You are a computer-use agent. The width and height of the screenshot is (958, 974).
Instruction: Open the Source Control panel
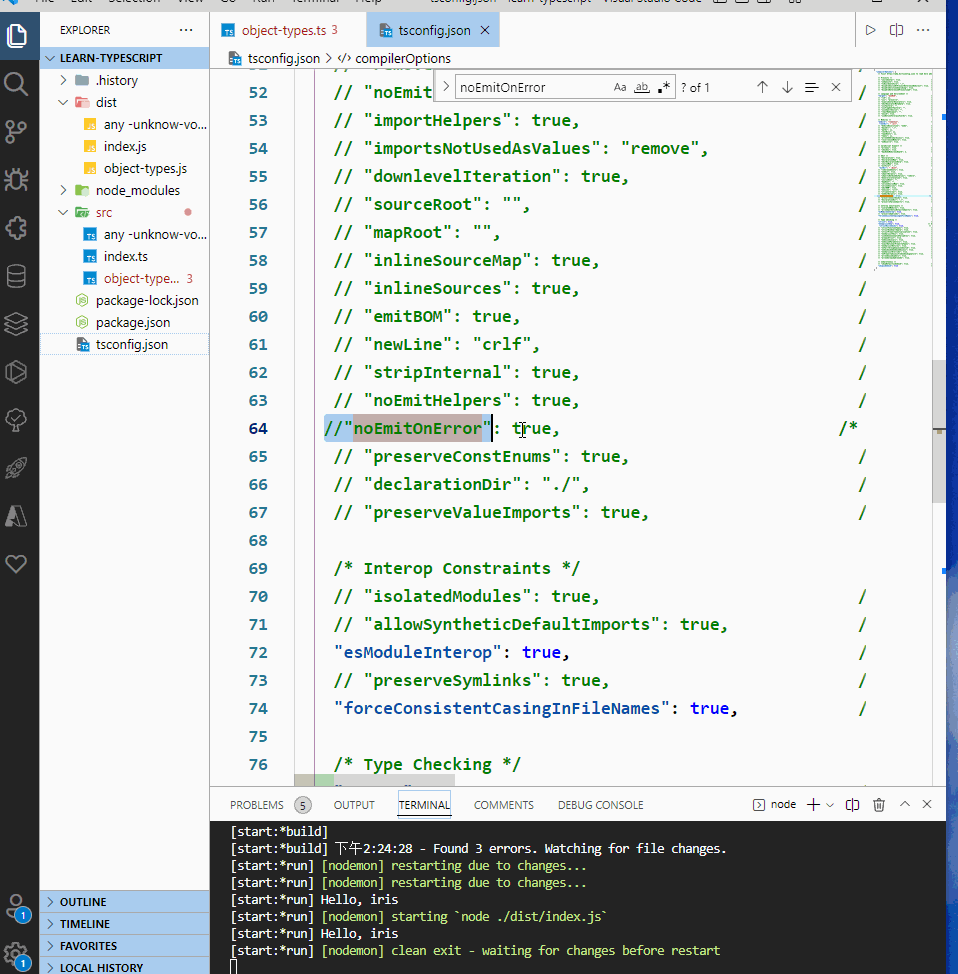tap(16, 132)
